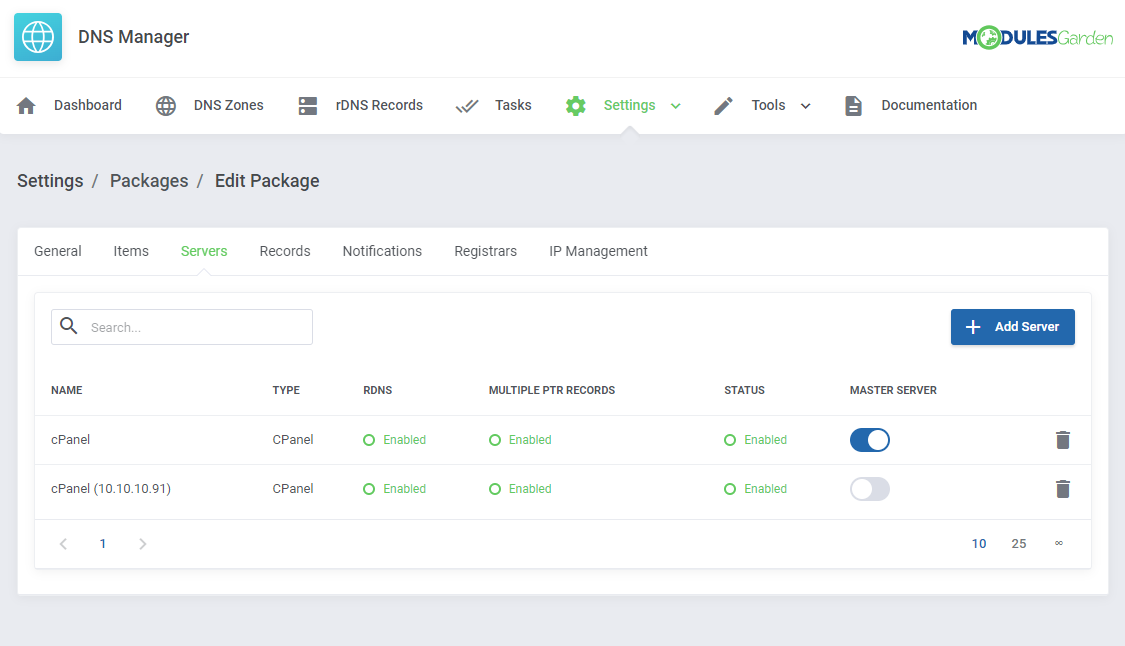The height and width of the screenshot is (646, 1125).
Task: Open Documentation page
Action: [929, 105]
